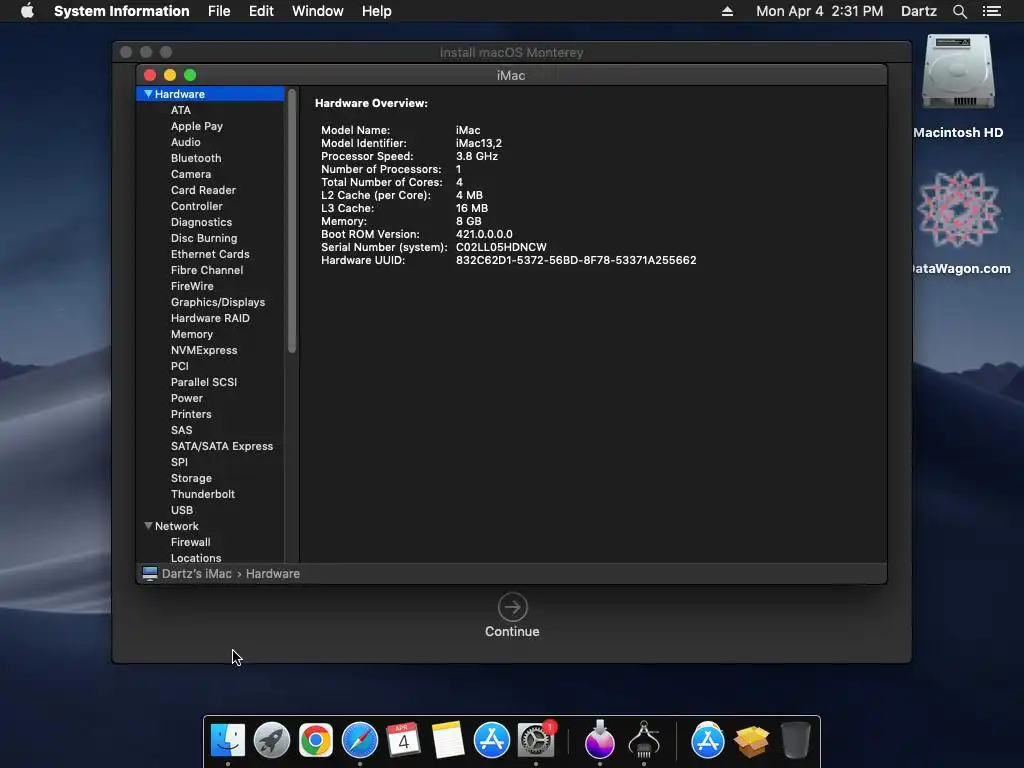The image size is (1024, 768).
Task: Select Disc Burning in the sidebar
Action: tap(204, 238)
